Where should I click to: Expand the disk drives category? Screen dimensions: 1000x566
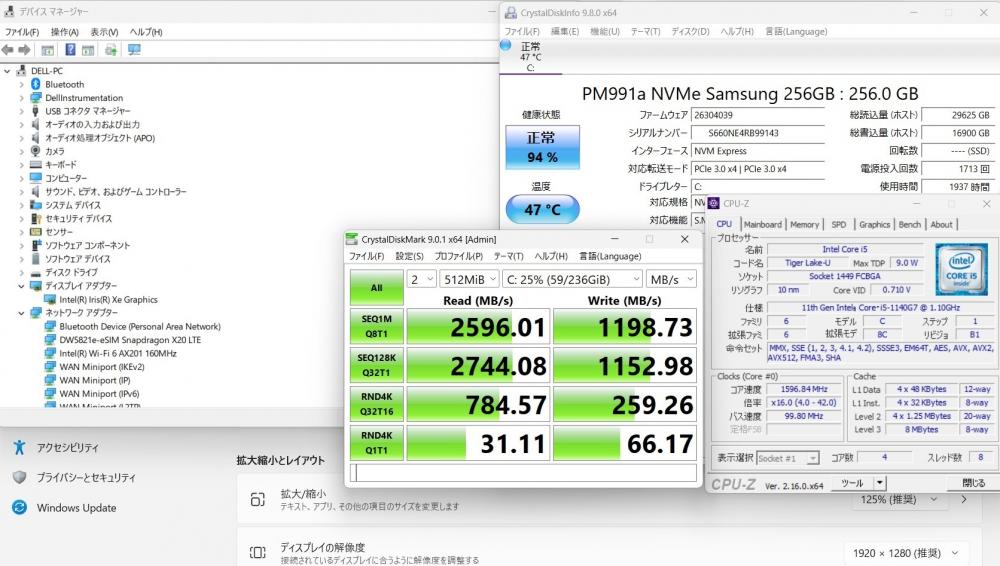pos(21,272)
